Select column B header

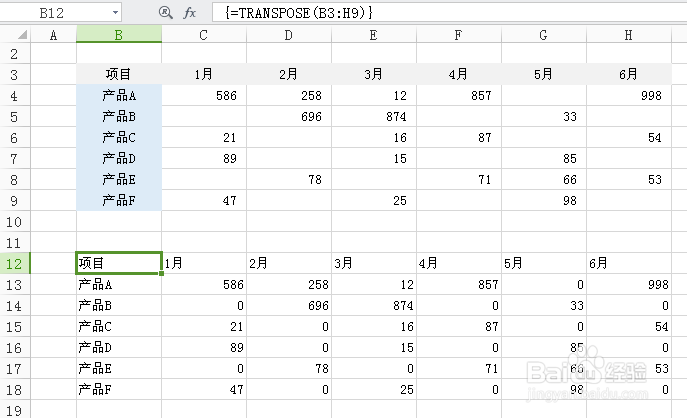[119, 35]
